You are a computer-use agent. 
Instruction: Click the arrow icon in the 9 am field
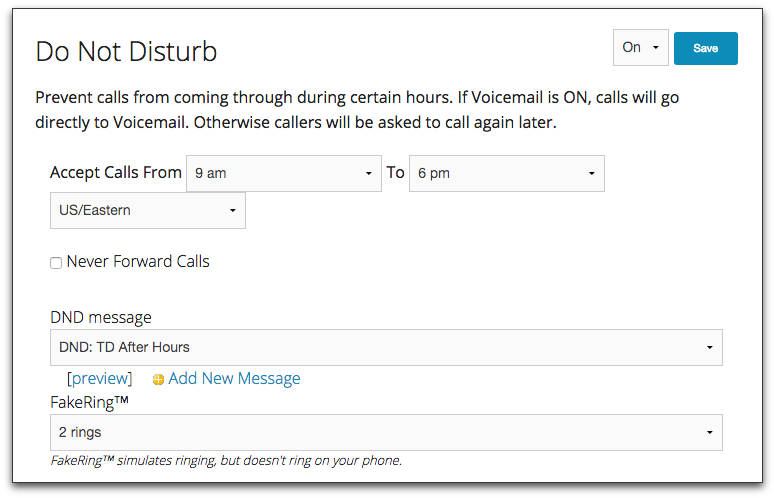pyautogui.click(x=368, y=173)
